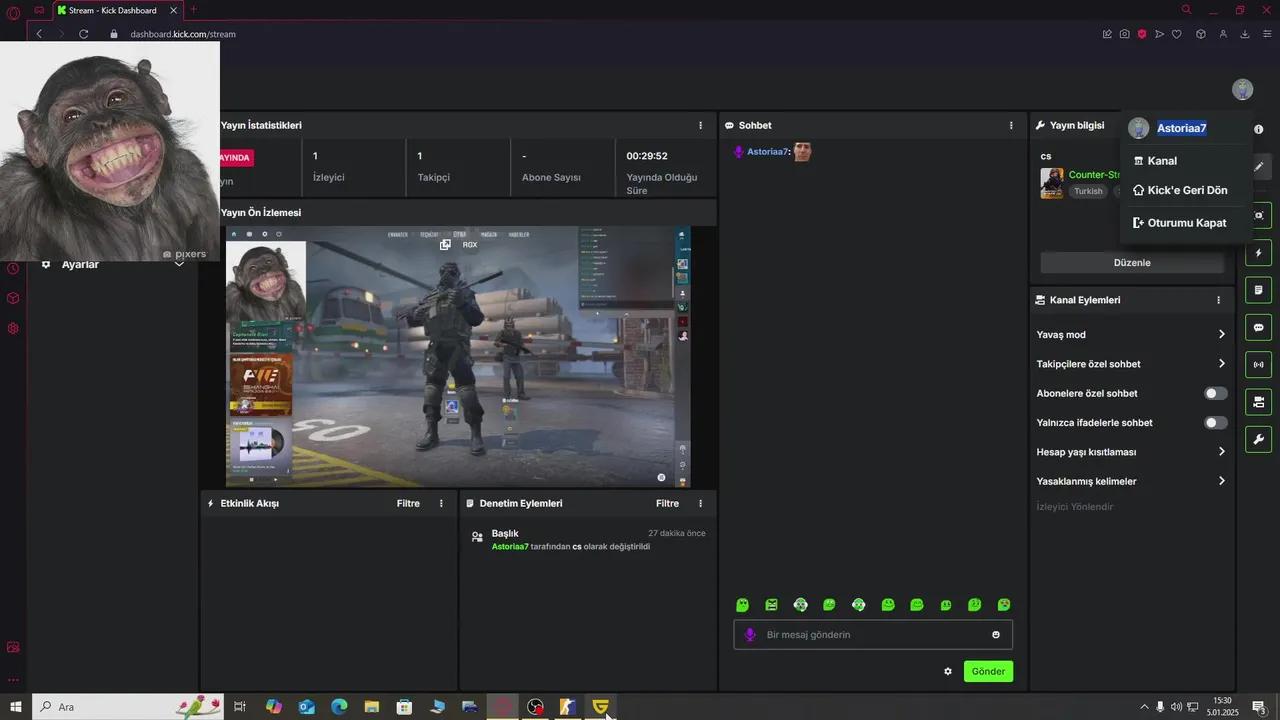Click the info icon beside the account menu
Image resolution: width=1280 pixels, height=720 pixels.
click(x=1258, y=129)
